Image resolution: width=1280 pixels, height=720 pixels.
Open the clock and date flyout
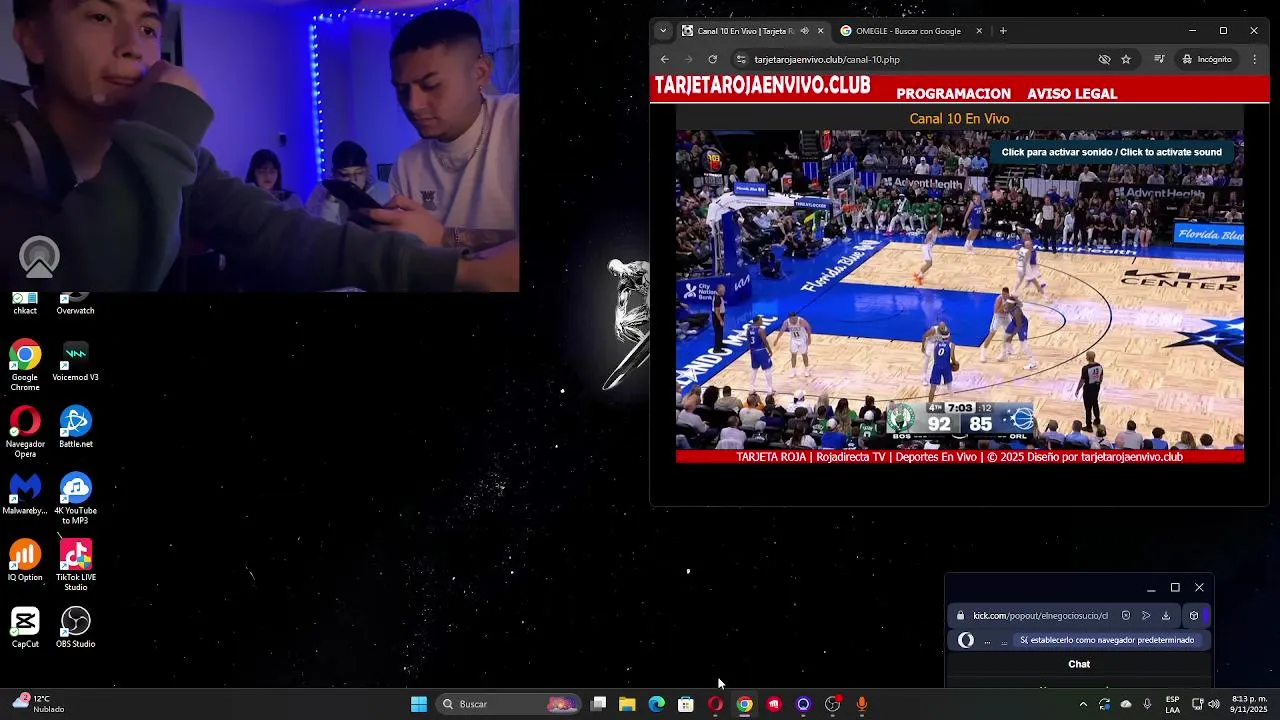(x=1249, y=704)
